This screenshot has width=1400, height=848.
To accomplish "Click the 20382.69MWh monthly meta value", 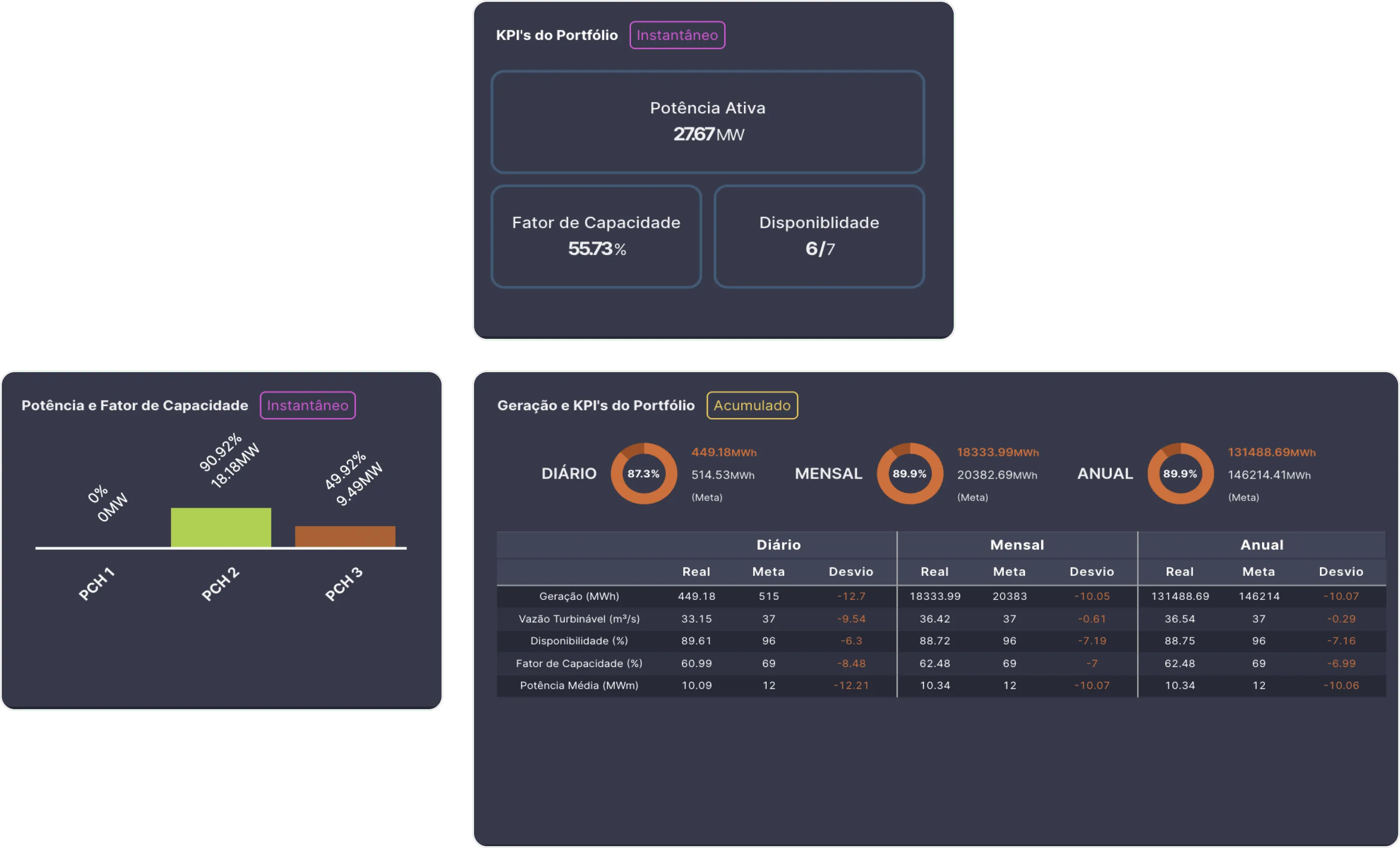I will point(997,475).
